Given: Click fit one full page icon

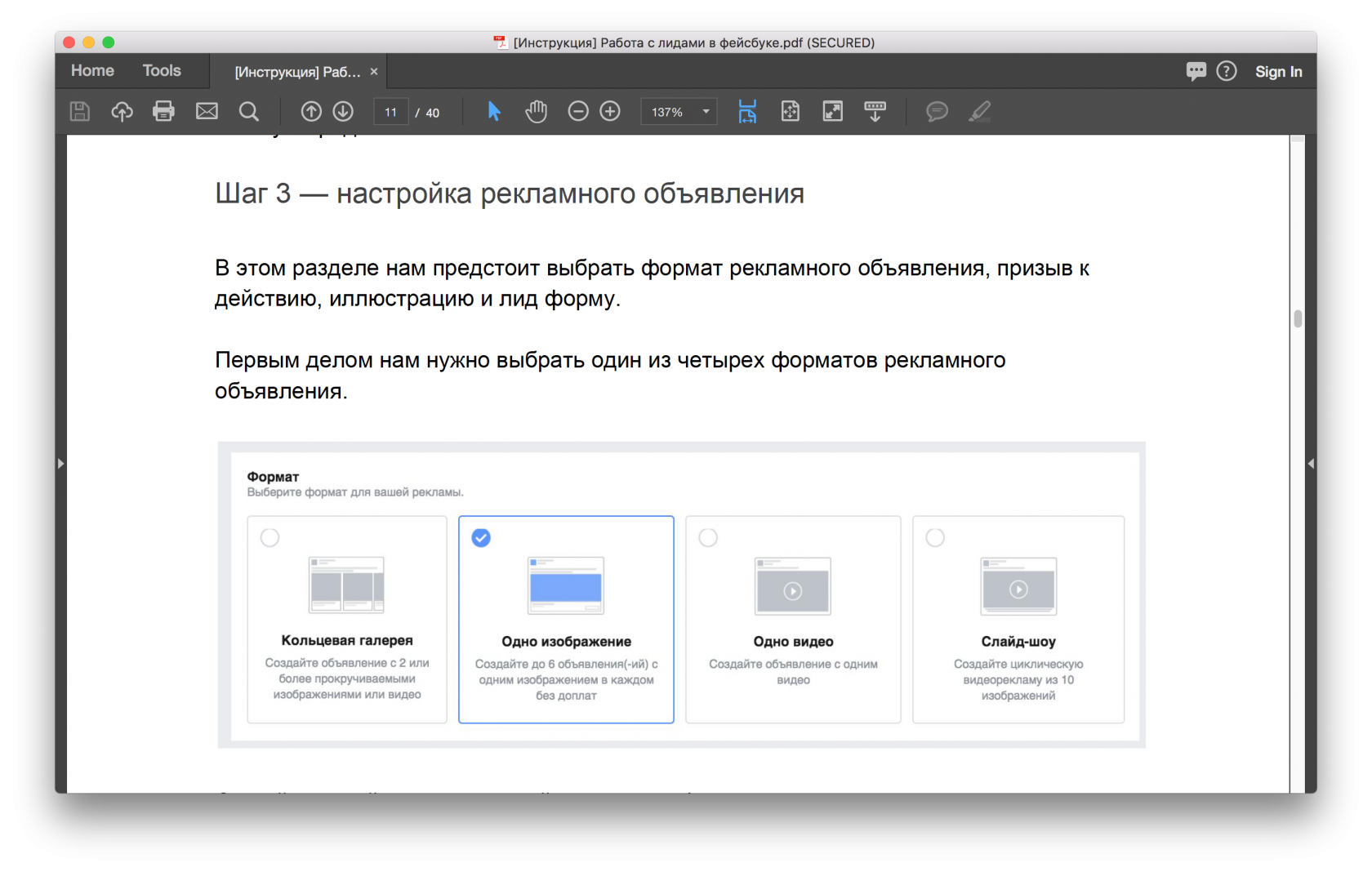Looking at the screenshot, I should (791, 111).
